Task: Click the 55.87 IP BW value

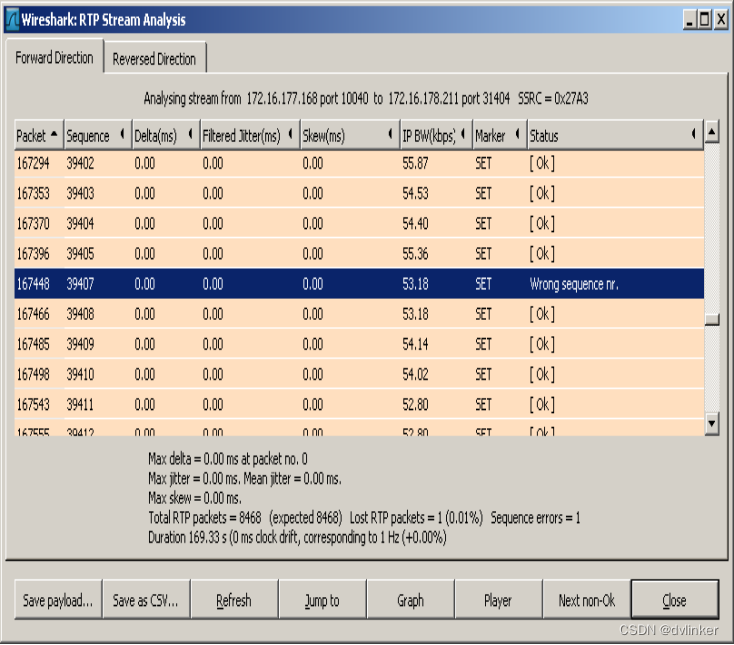Action: (x=415, y=163)
